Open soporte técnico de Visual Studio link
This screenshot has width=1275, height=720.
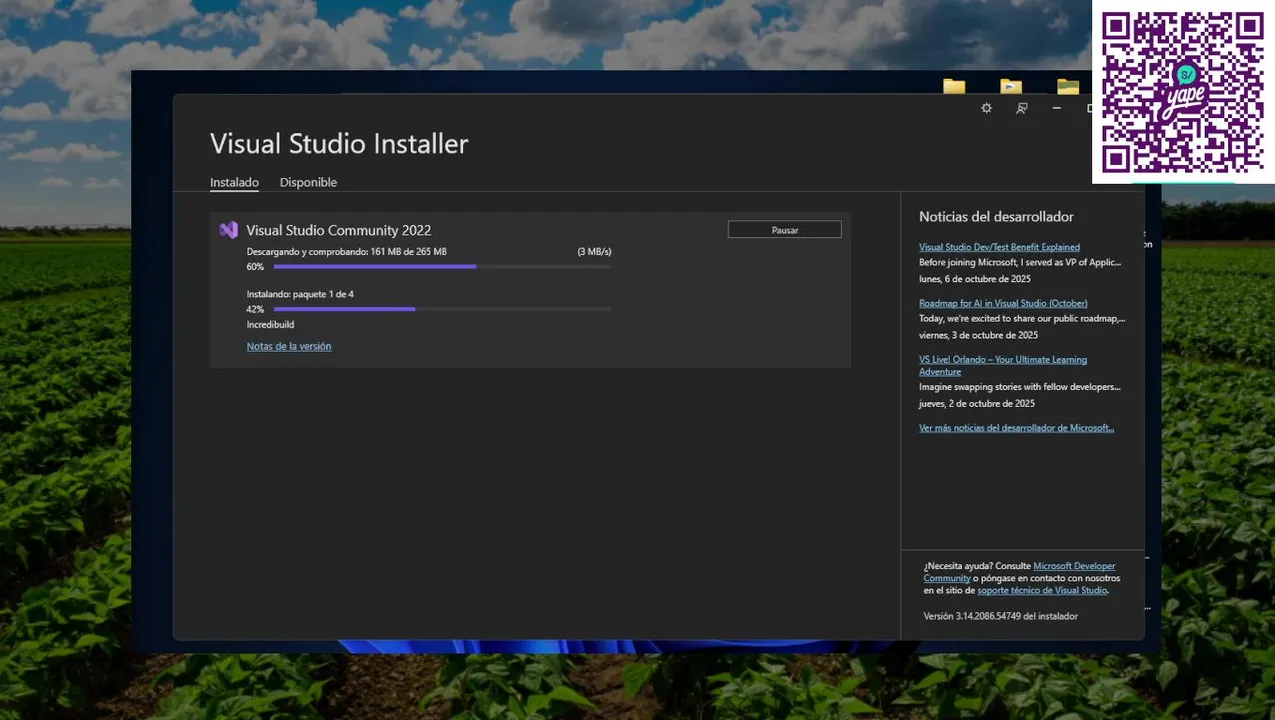coord(1042,590)
